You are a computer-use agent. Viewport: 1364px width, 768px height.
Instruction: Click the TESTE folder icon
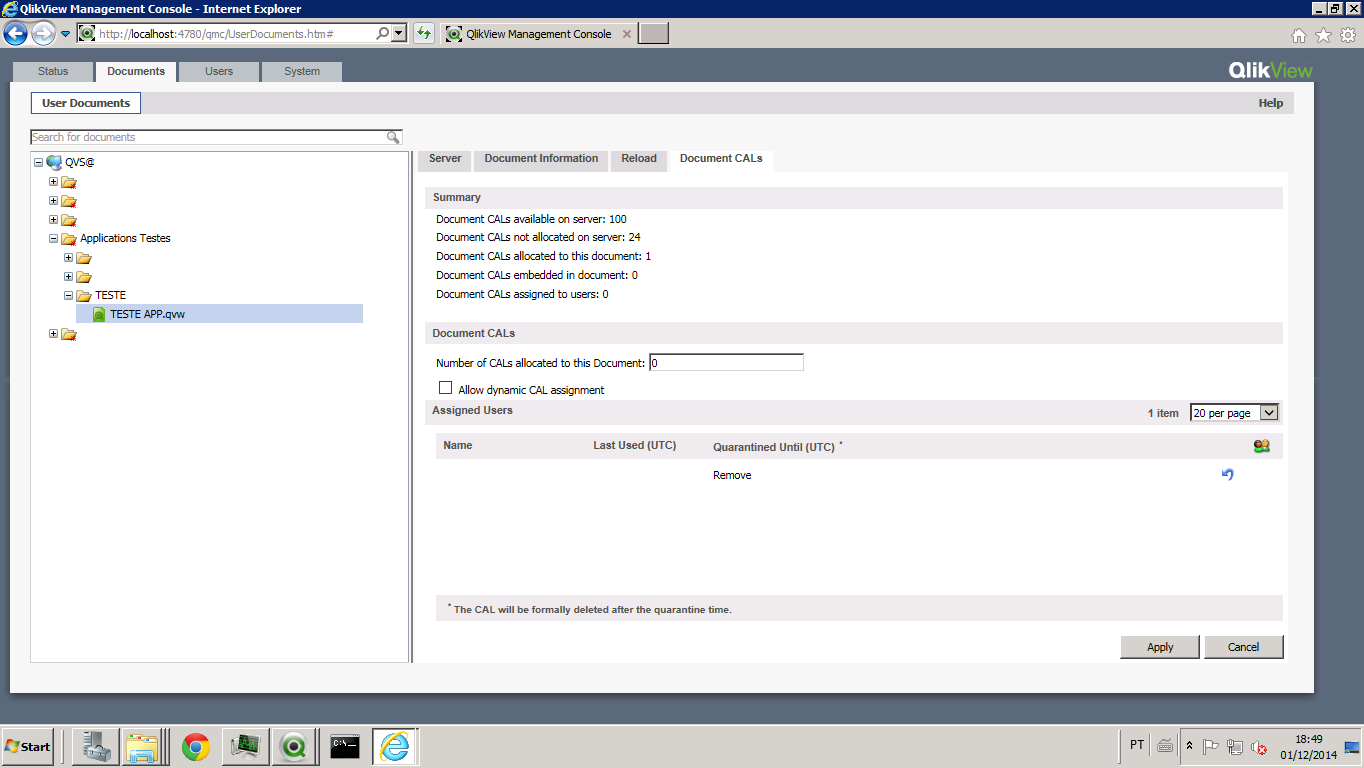tap(84, 296)
